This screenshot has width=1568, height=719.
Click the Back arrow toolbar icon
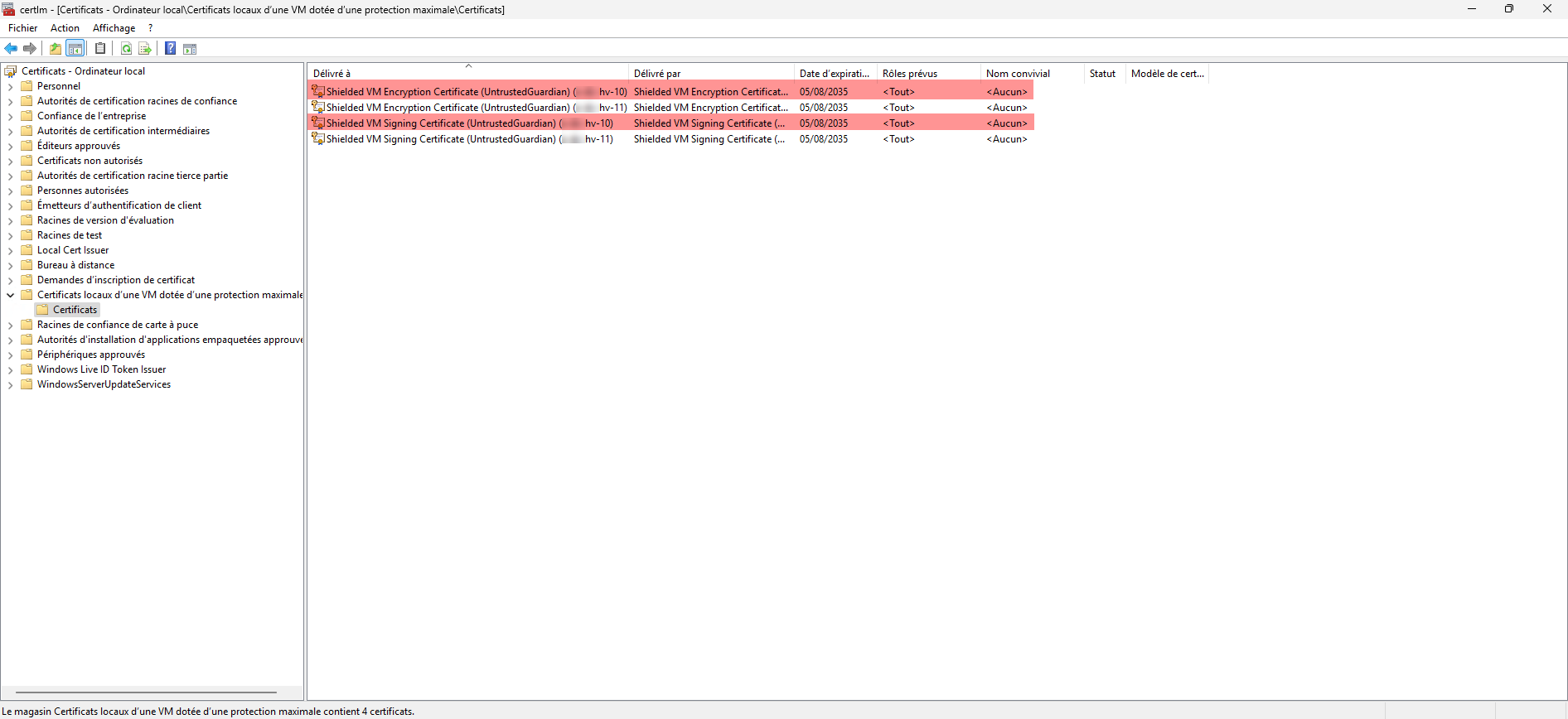coord(11,49)
